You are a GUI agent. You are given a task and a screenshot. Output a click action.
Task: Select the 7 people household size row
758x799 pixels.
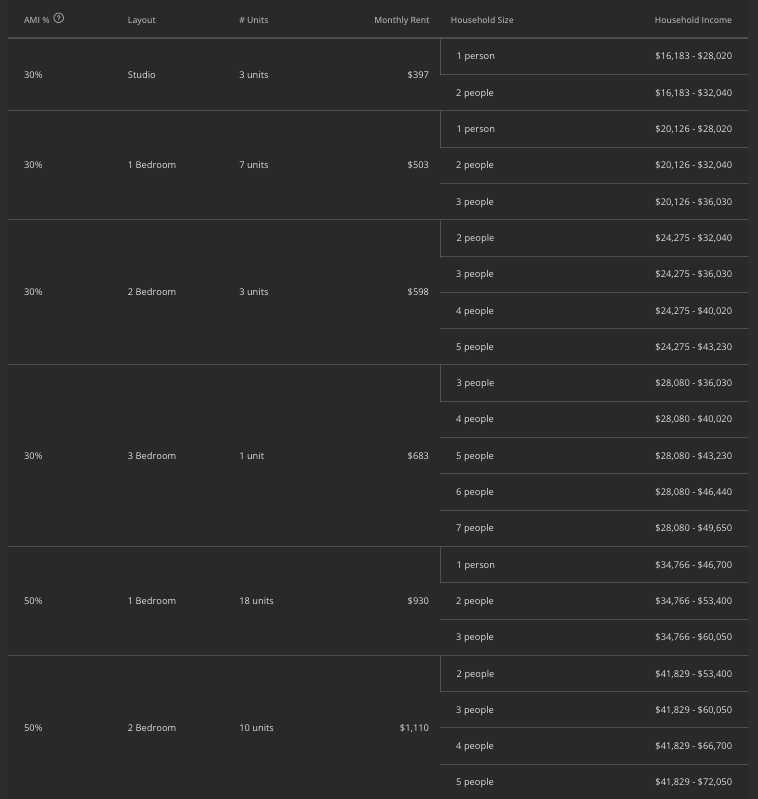(x=475, y=528)
